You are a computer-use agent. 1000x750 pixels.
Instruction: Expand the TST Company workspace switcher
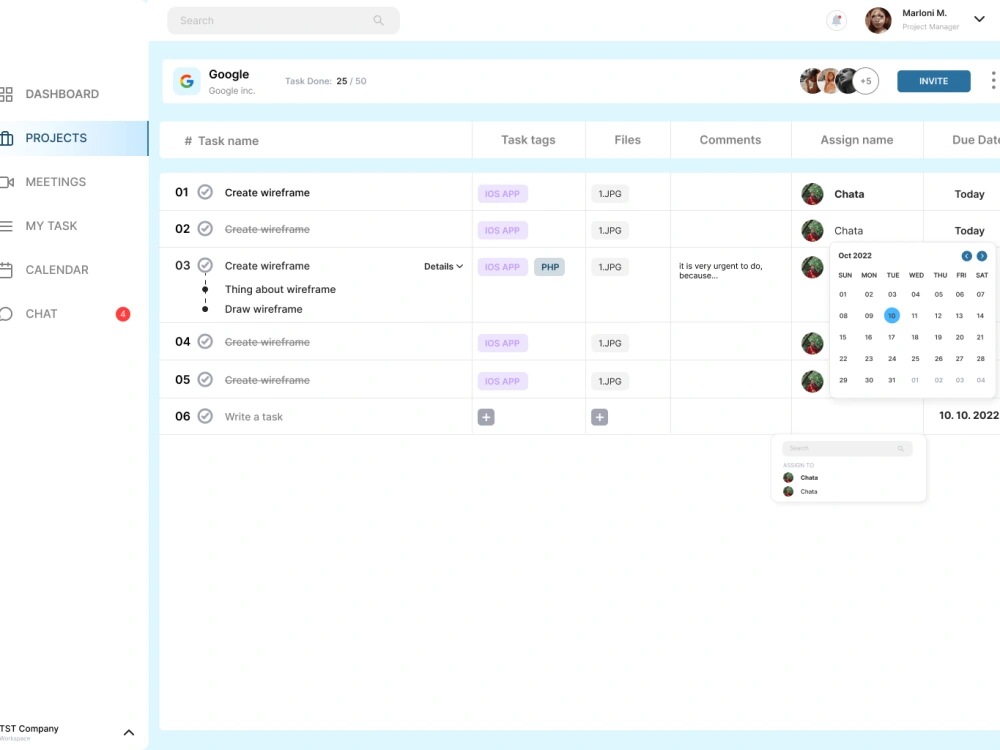(129, 732)
